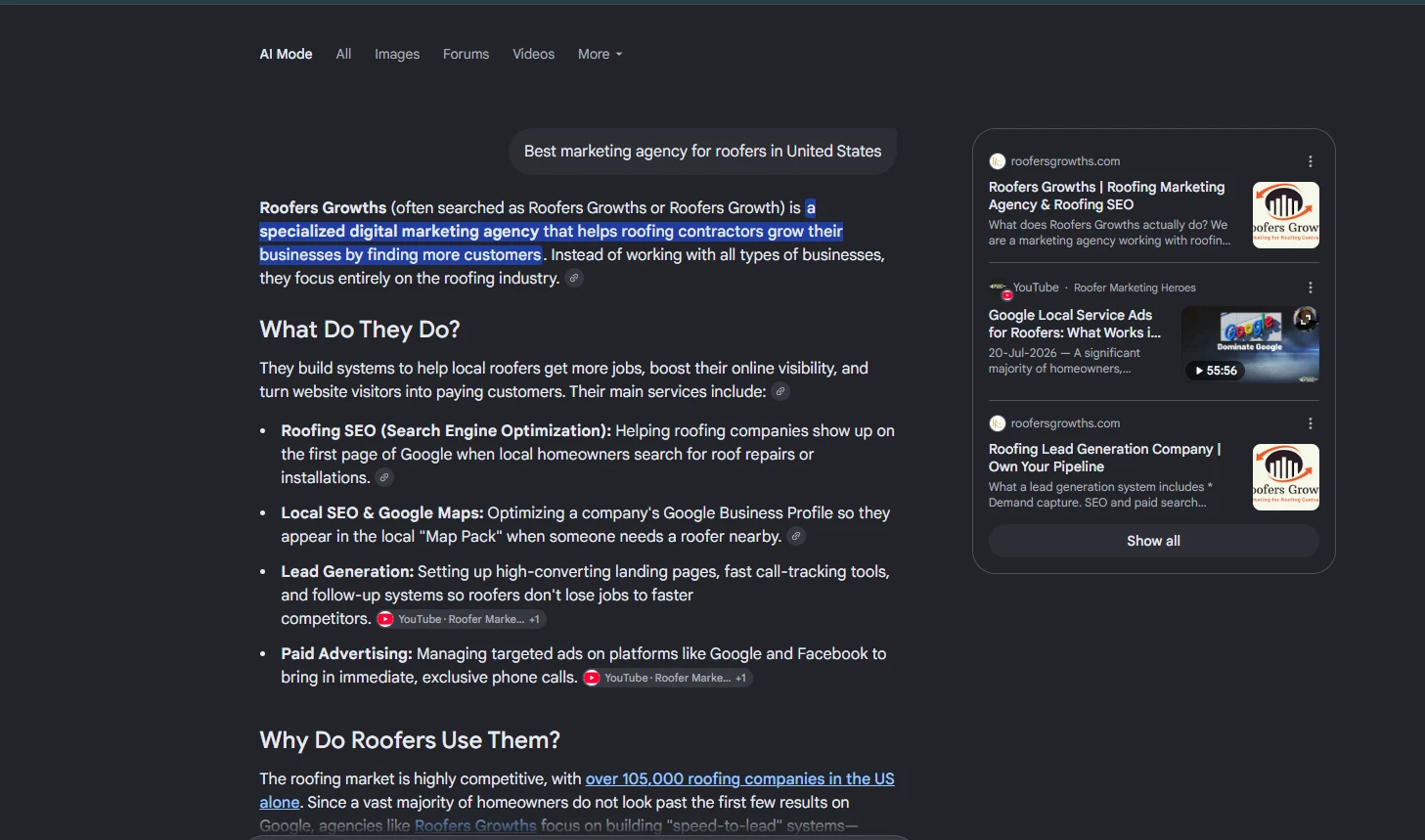Click the roofersgrowths.com favicon on first card
1425x840 pixels.
click(x=997, y=161)
